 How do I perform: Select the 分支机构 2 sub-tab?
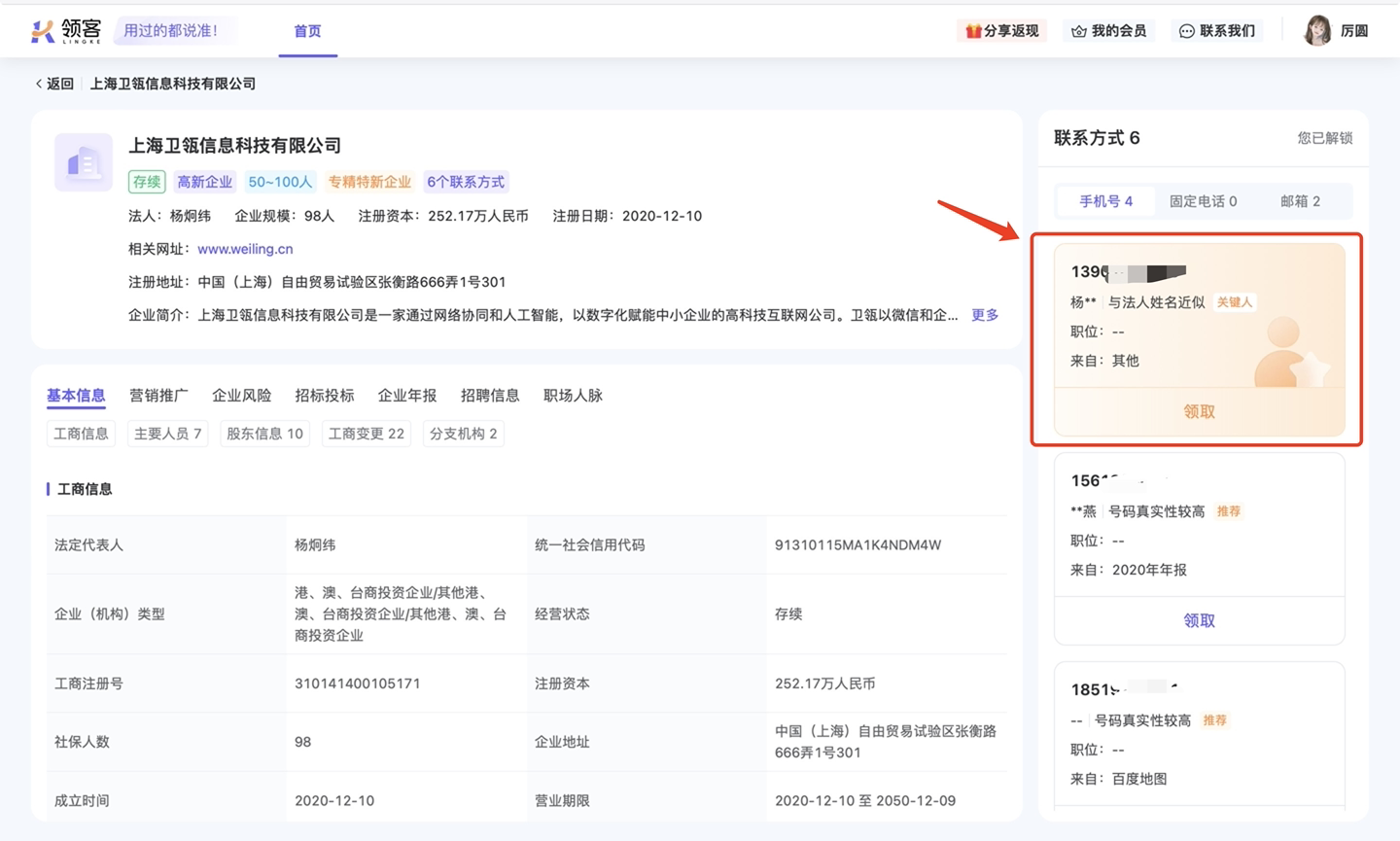click(x=463, y=434)
